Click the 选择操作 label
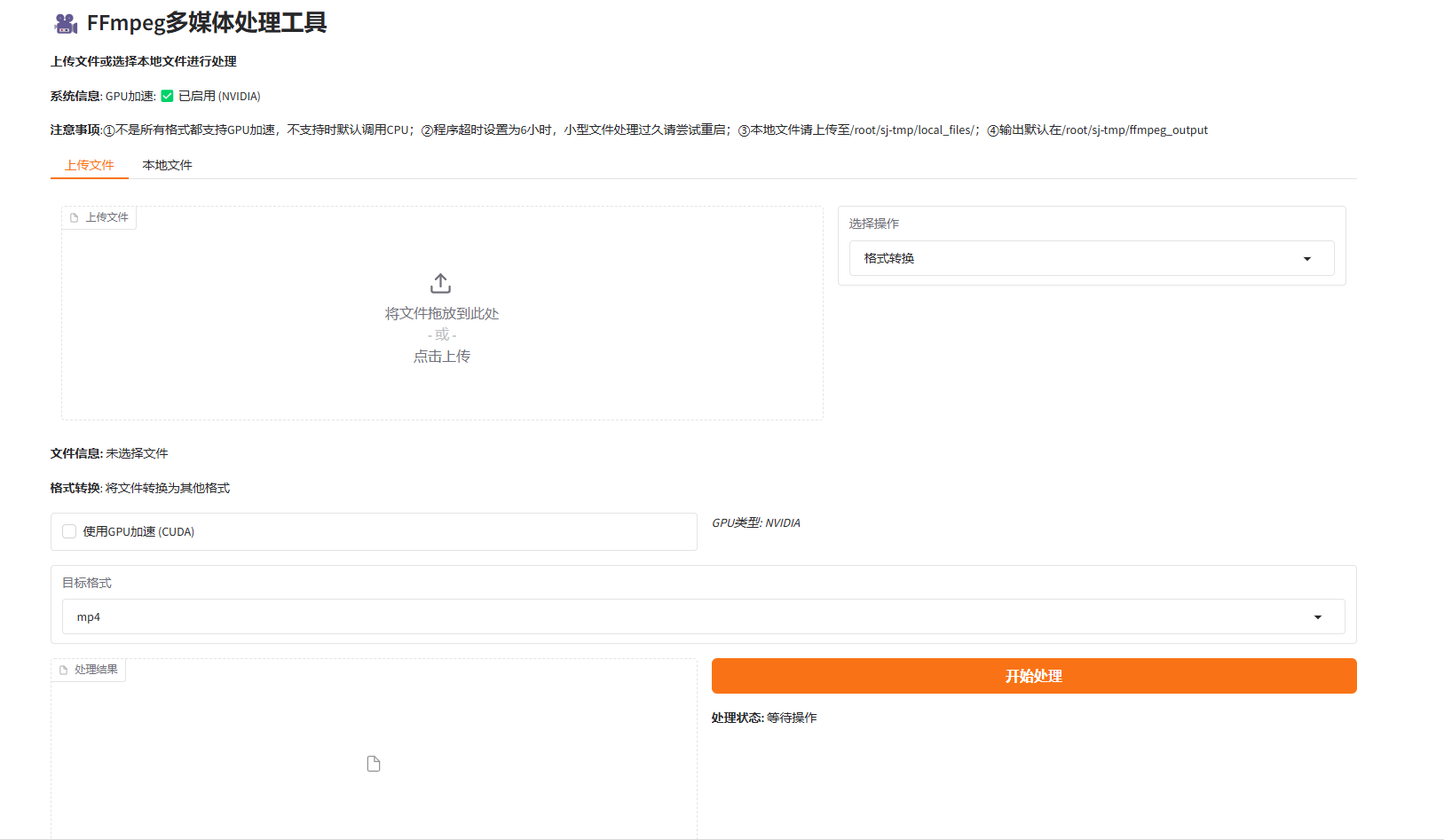 (x=874, y=224)
